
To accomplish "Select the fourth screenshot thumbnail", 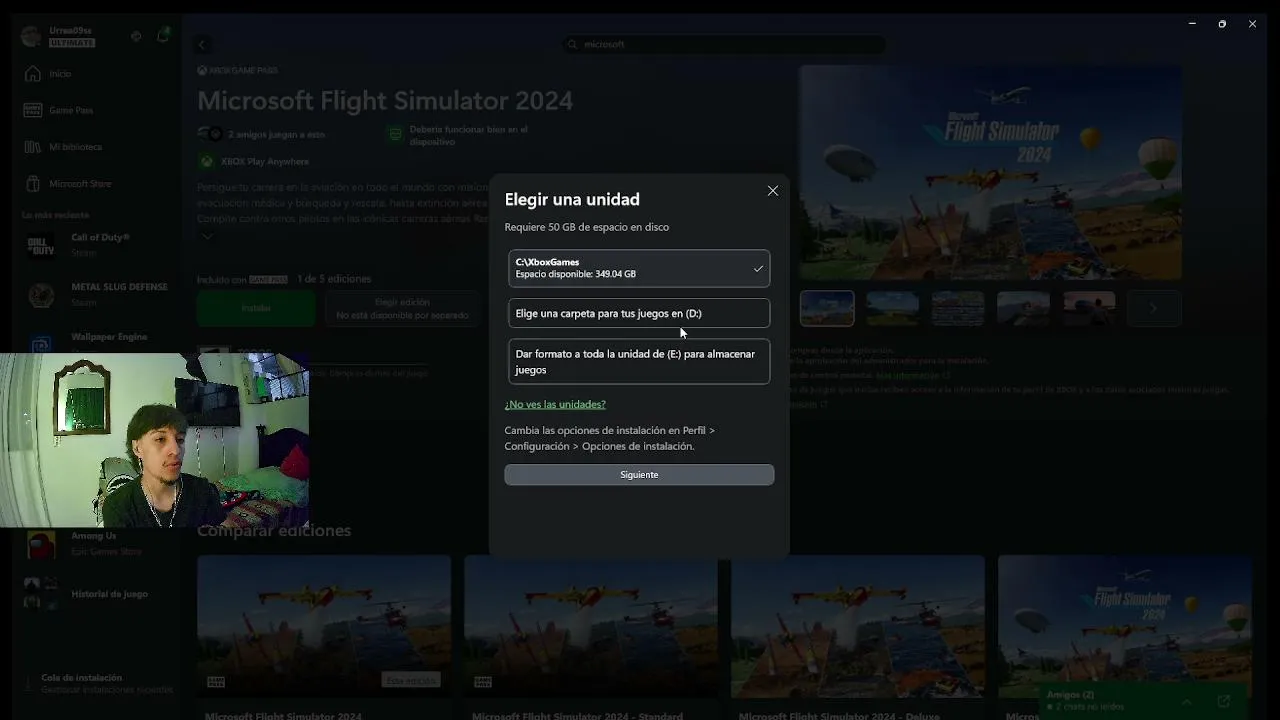I will tap(1024, 308).
